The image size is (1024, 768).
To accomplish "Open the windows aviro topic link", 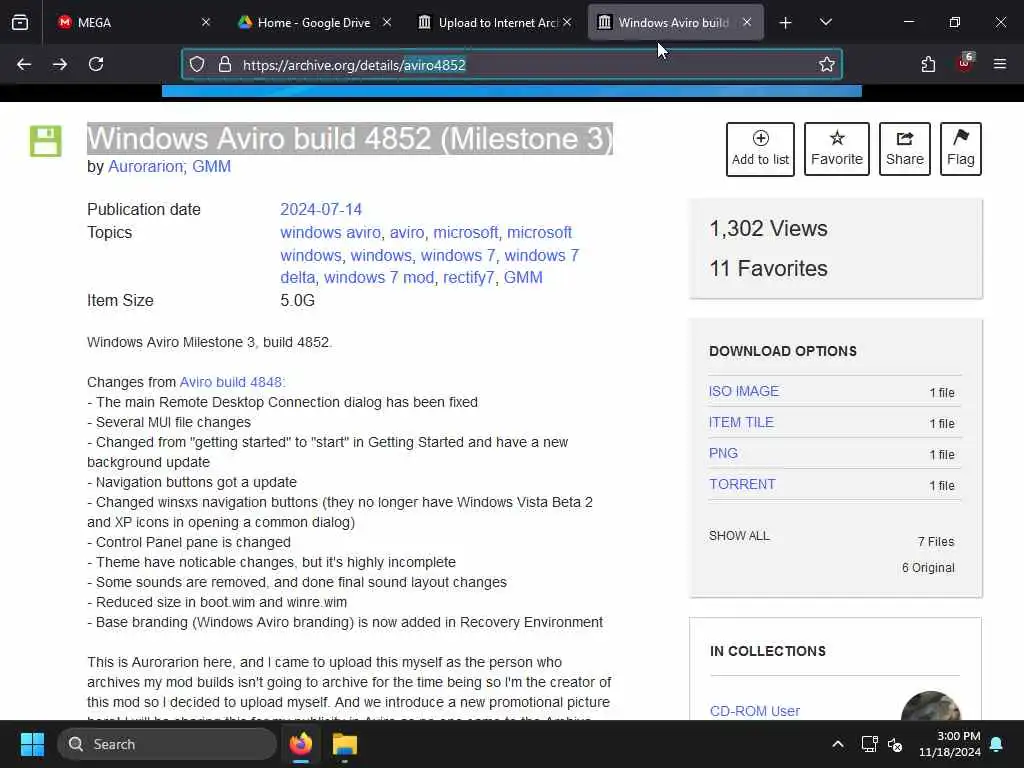I will [x=330, y=232].
